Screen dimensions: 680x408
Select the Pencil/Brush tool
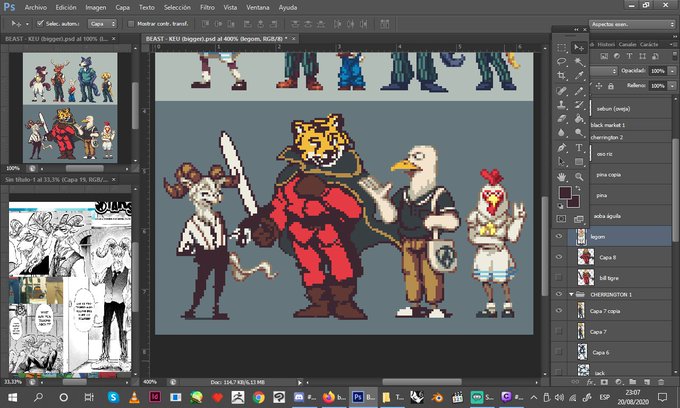coord(579,91)
